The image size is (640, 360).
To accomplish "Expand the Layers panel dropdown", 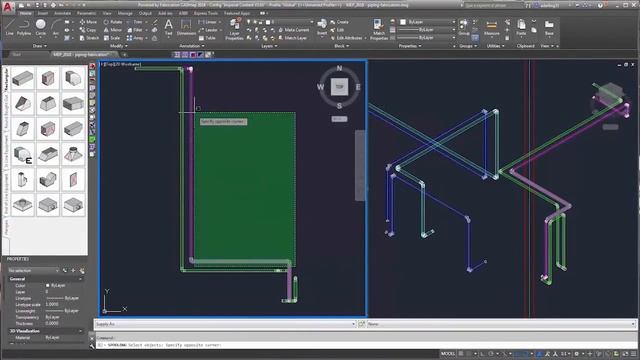I will [x=269, y=46].
